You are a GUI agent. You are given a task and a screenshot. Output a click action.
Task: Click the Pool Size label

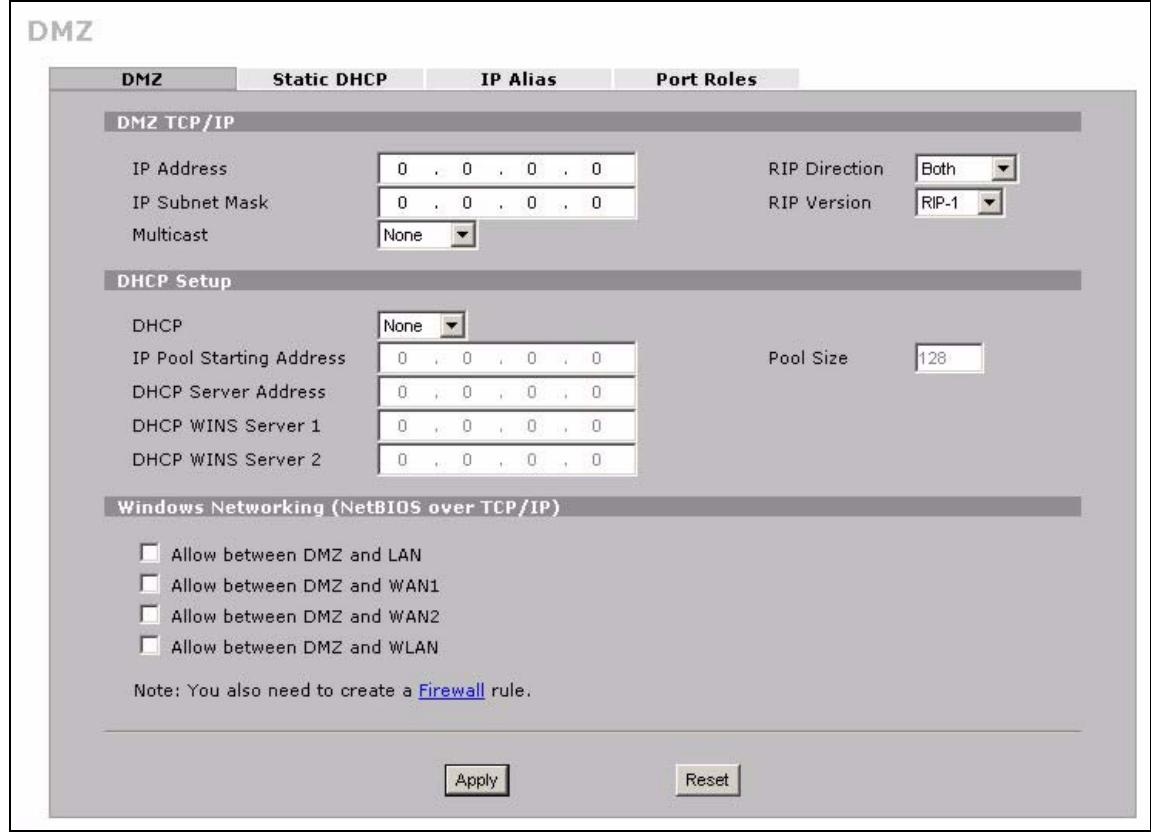click(807, 358)
